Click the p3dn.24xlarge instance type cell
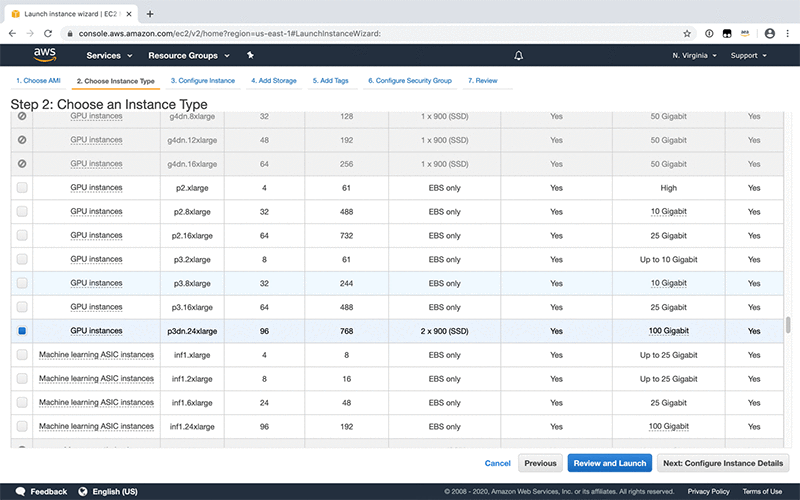 coord(192,331)
